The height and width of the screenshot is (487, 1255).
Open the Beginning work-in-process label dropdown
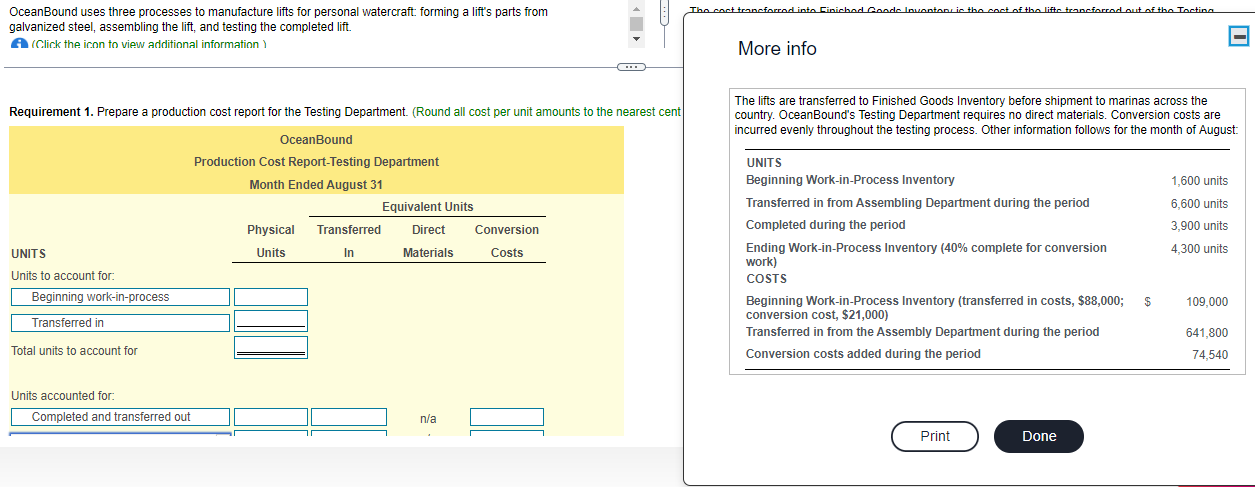pyautogui.click(x=120, y=297)
